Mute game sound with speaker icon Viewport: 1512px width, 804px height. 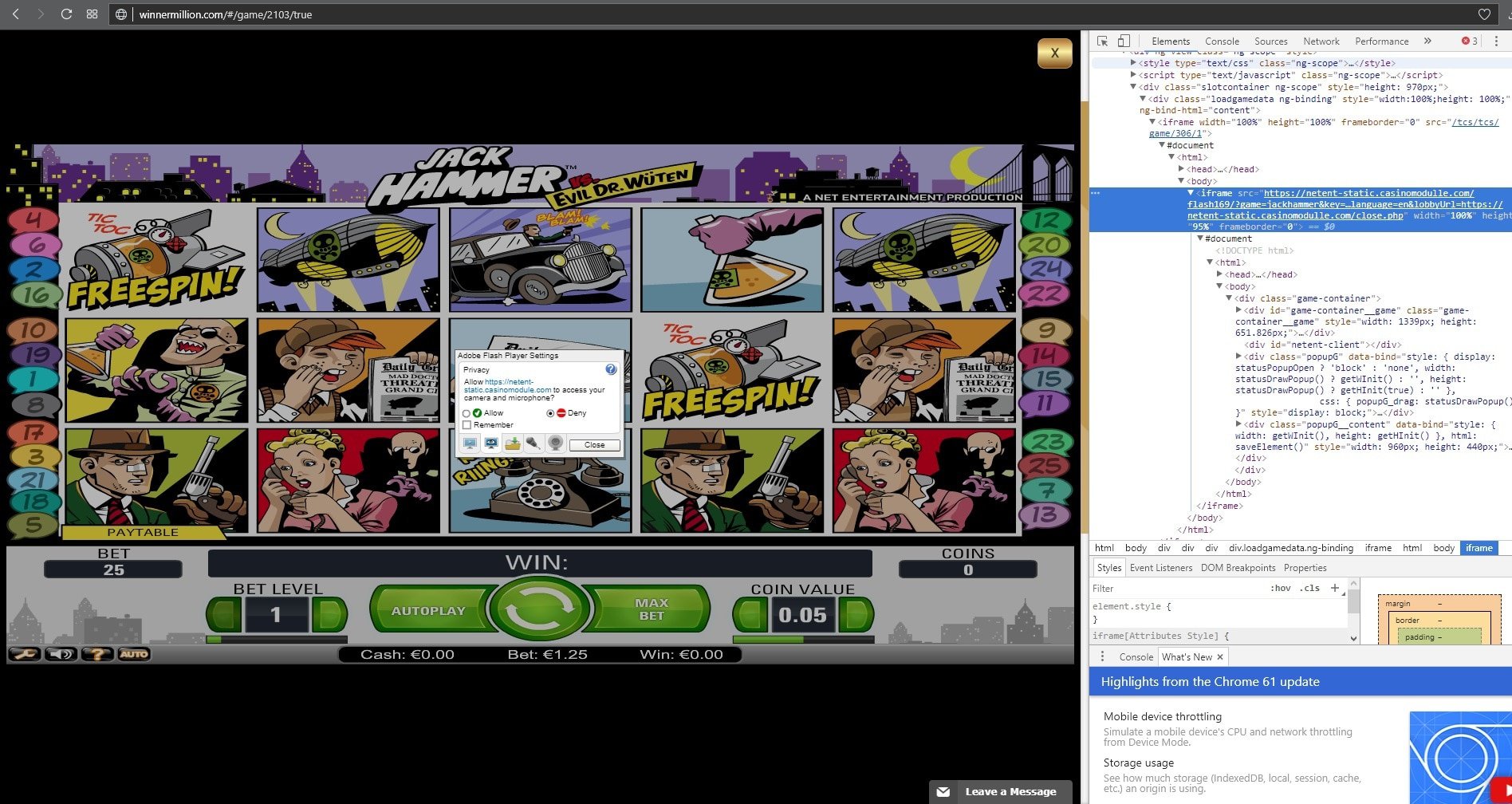(x=61, y=654)
